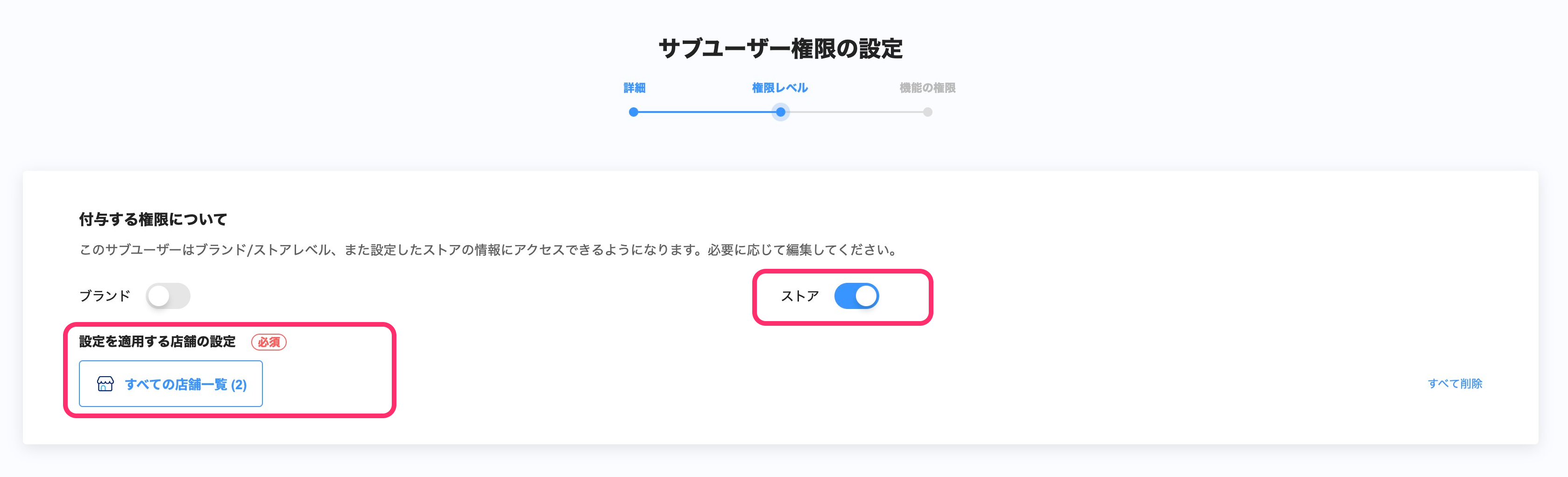The image size is (1568, 477).
Task: Open the 機能の権限 step label
Action: [927, 88]
